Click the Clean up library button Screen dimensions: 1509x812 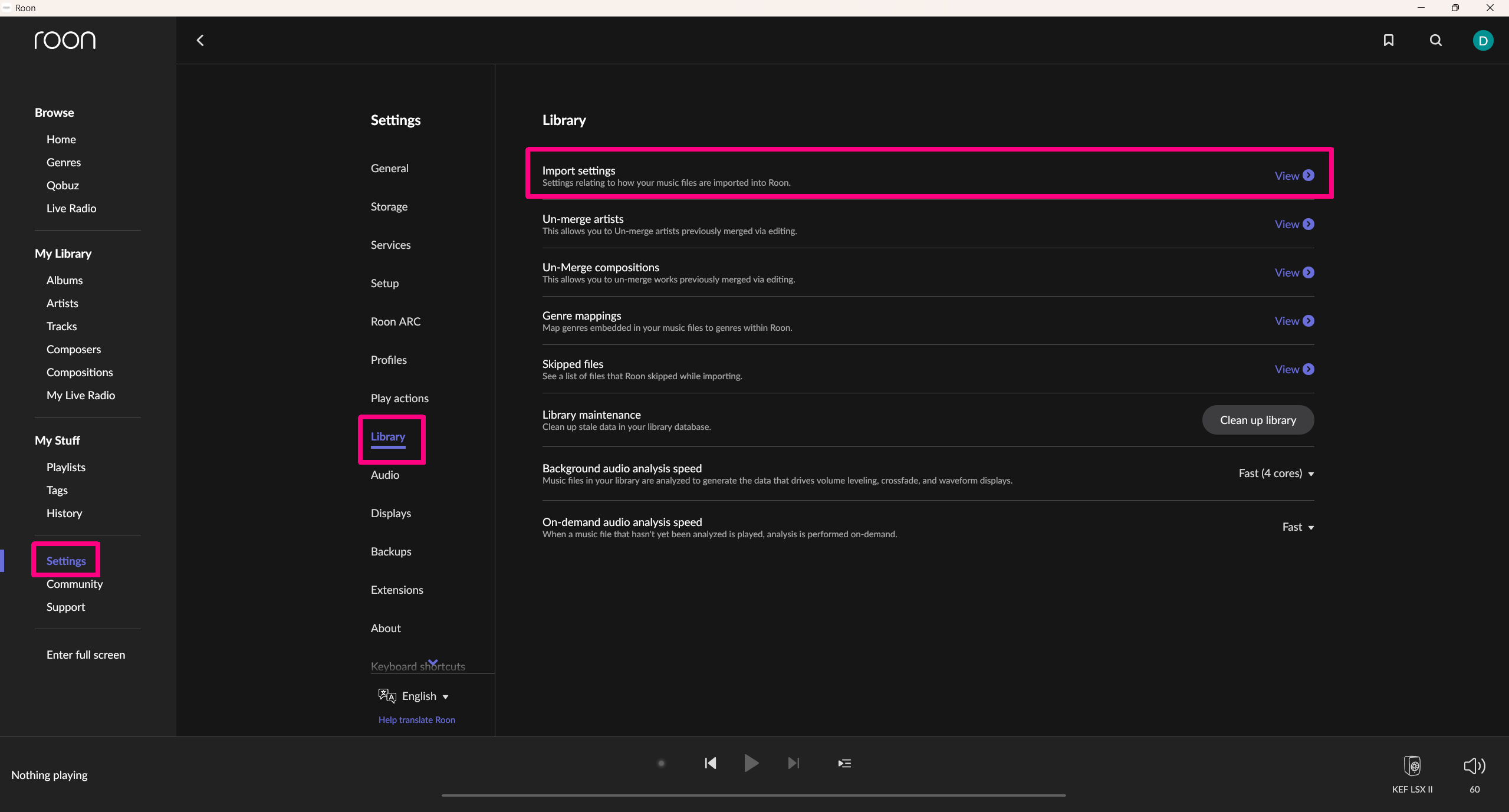click(1258, 420)
